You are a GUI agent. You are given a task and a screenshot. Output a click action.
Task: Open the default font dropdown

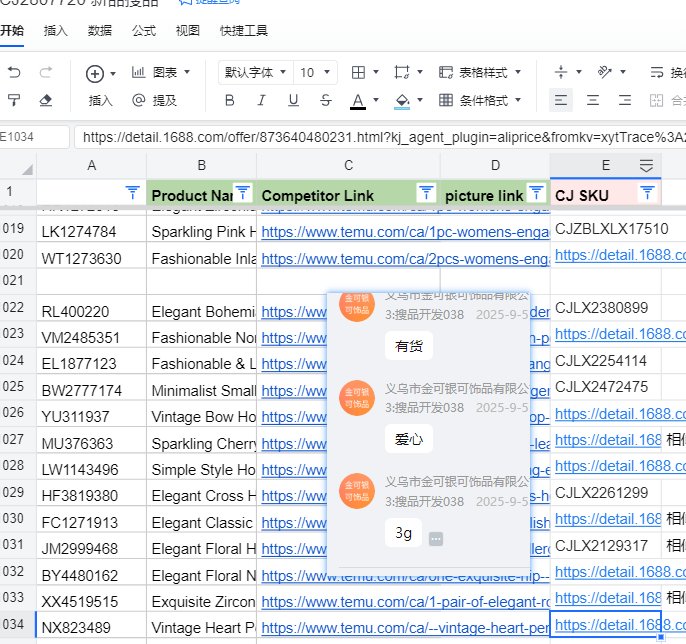point(255,72)
